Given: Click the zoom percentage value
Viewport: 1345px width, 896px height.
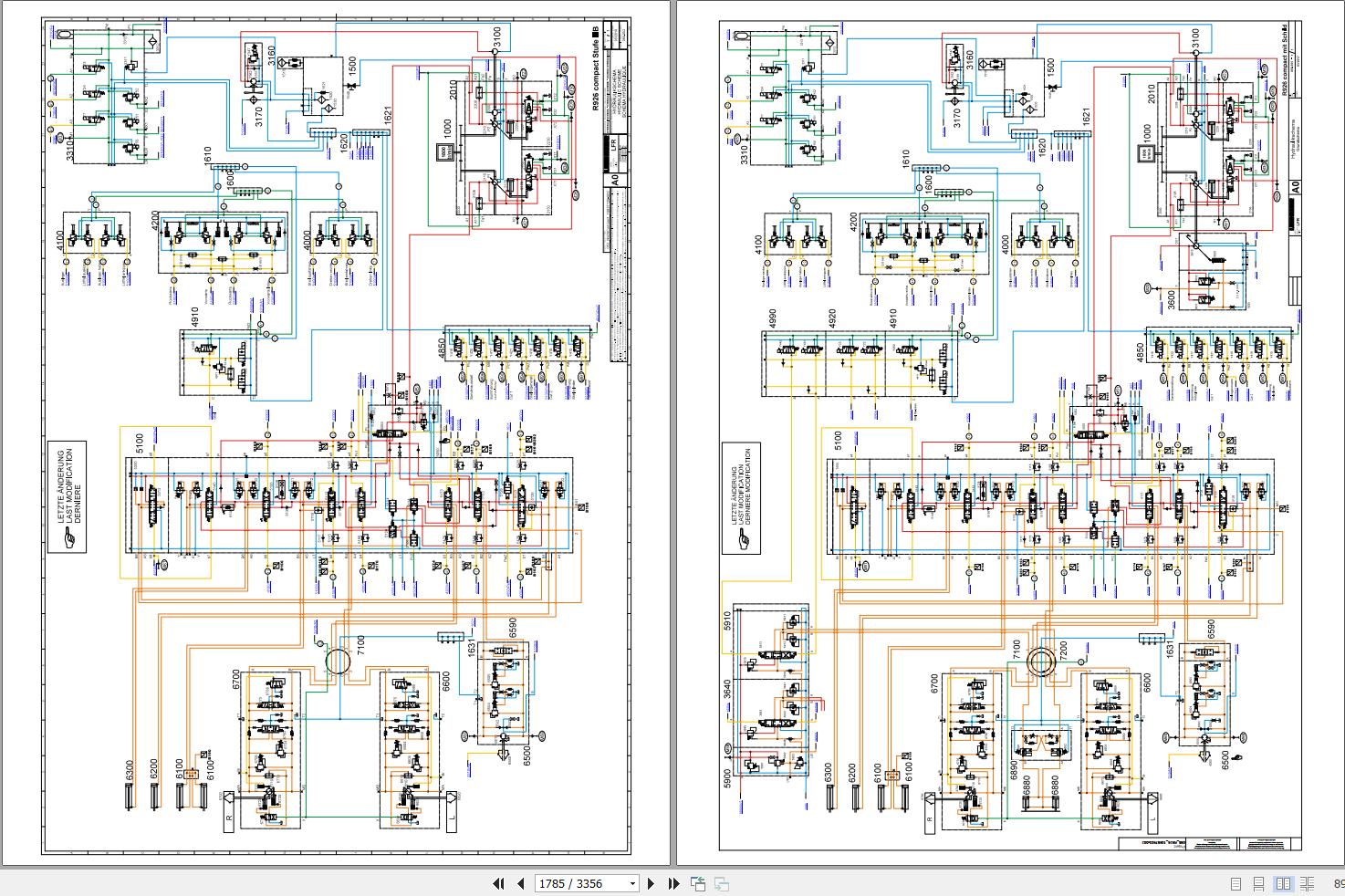Looking at the screenshot, I should [x=1339, y=883].
